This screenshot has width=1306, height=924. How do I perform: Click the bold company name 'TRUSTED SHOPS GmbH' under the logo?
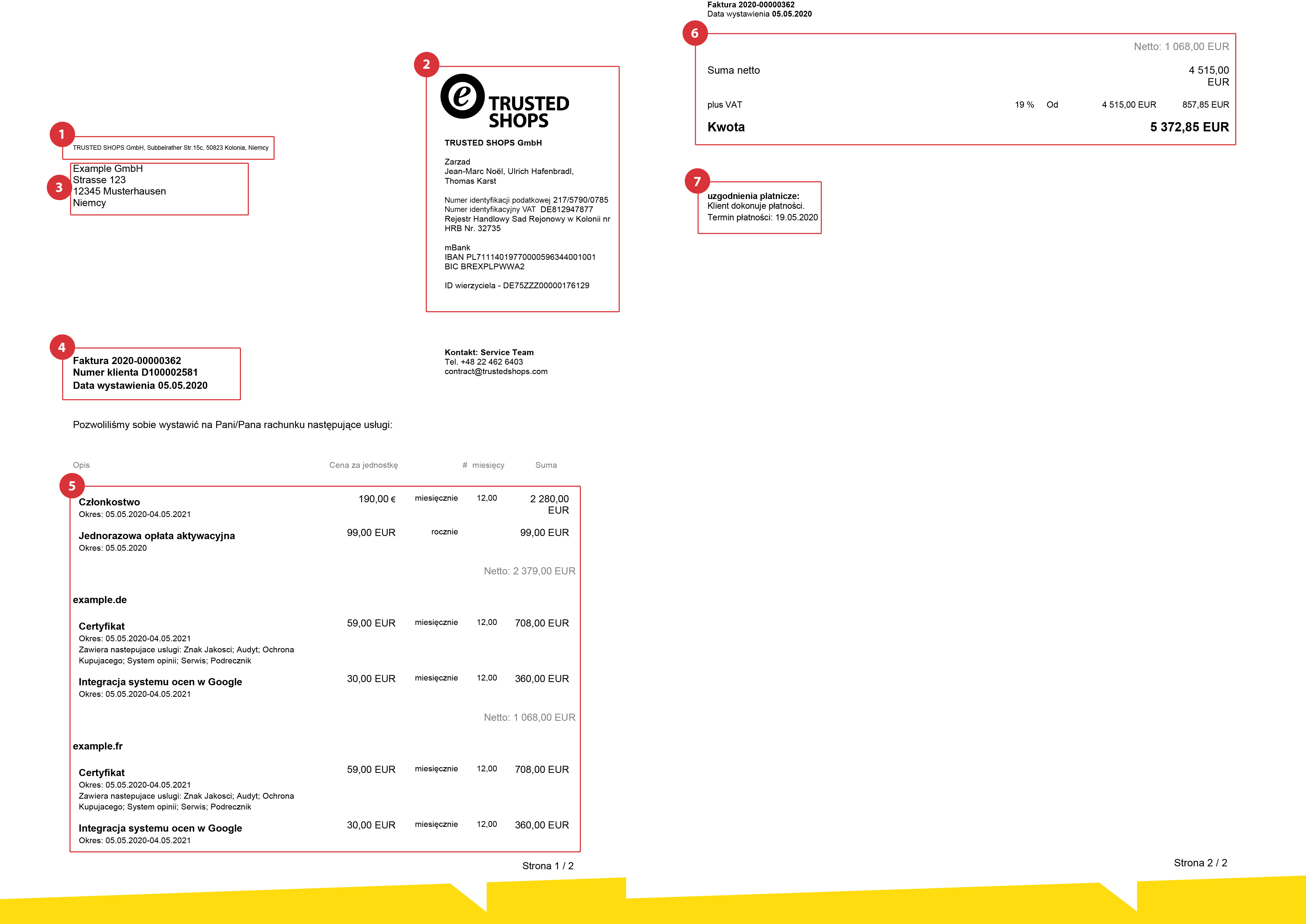(493, 143)
